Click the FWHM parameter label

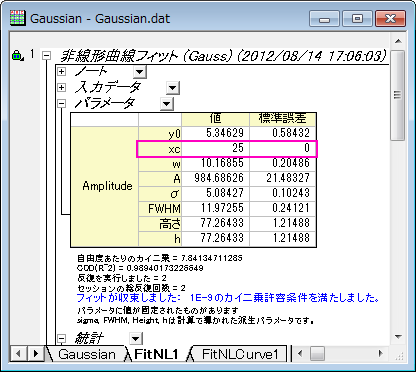160,209
